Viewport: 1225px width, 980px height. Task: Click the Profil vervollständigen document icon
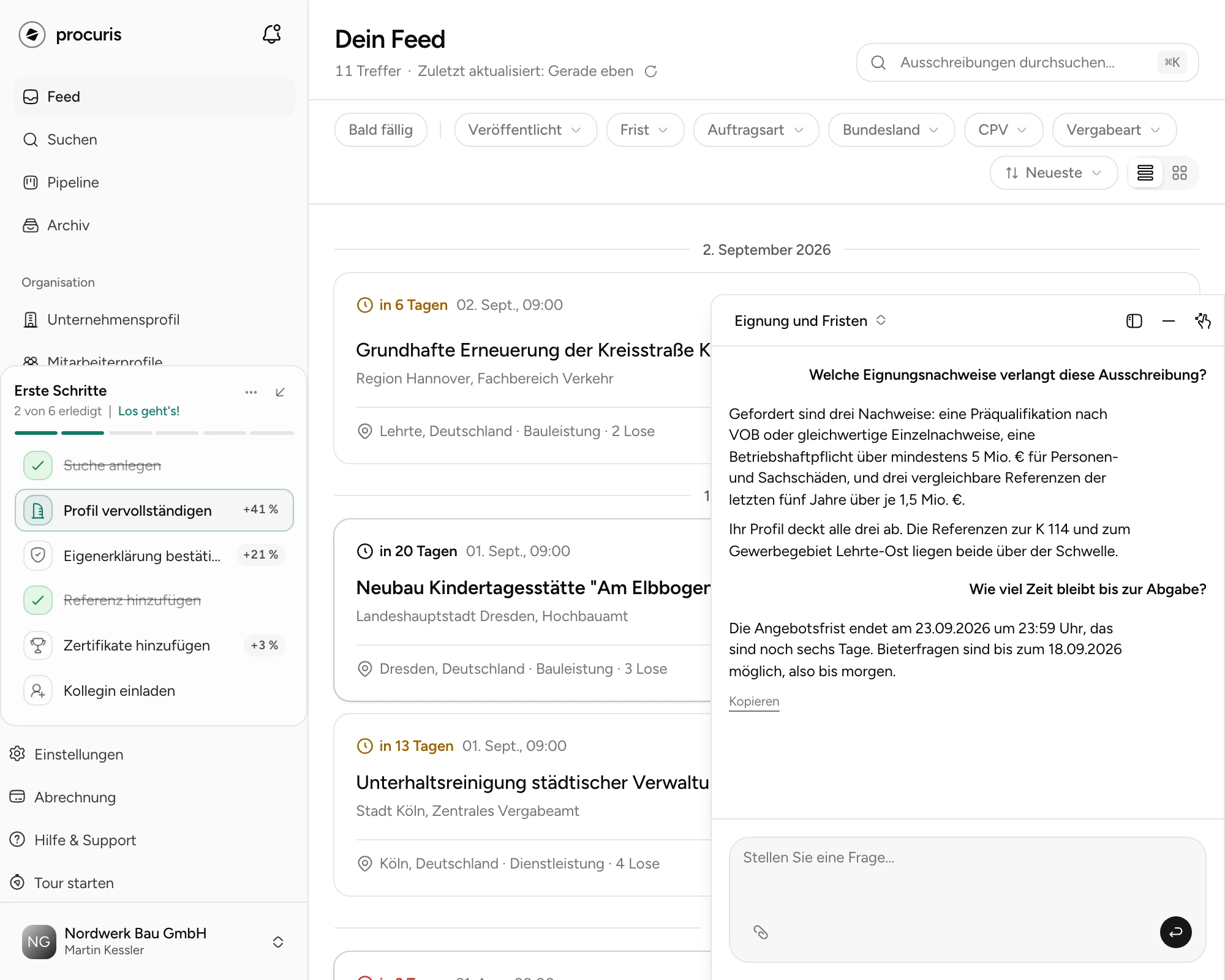click(x=38, y=510)
